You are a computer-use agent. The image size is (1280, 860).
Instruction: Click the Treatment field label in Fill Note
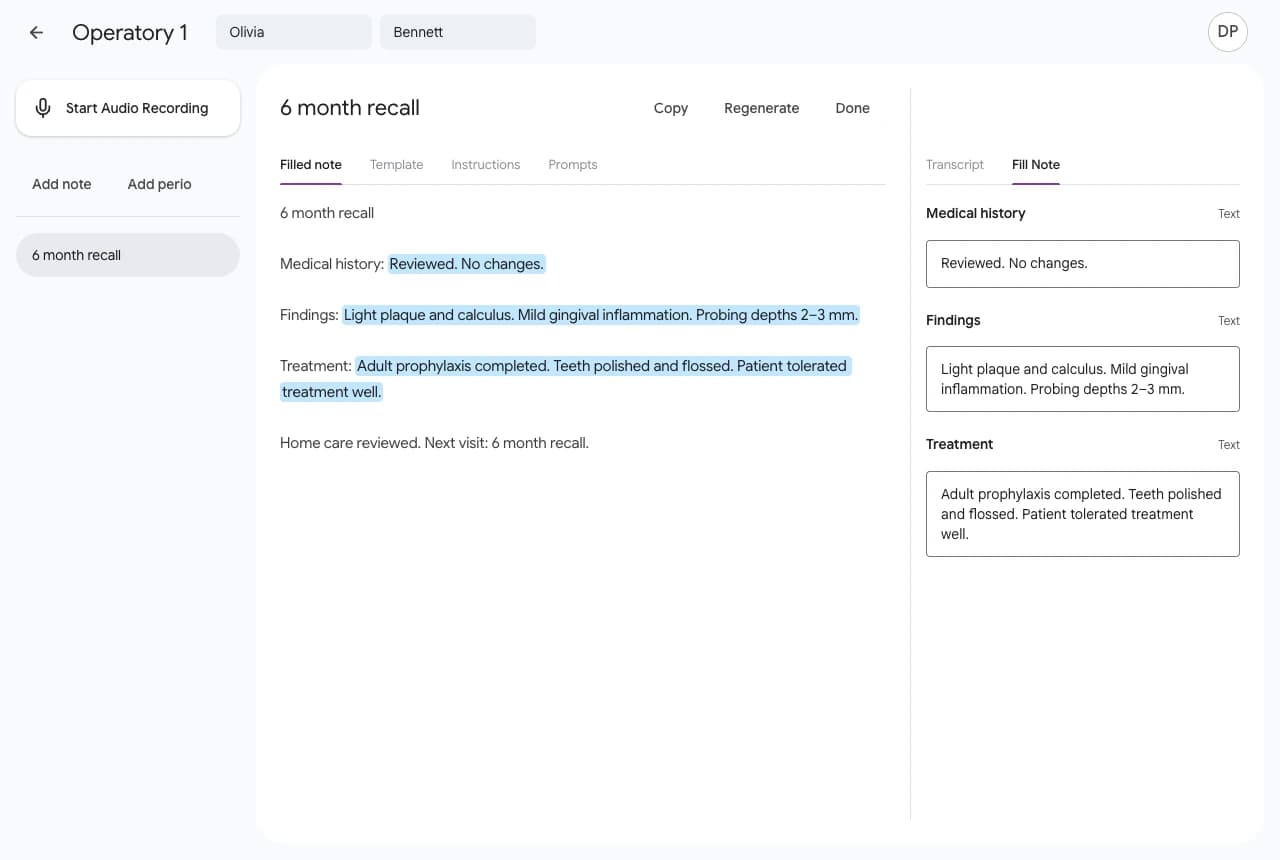(960, 444)
